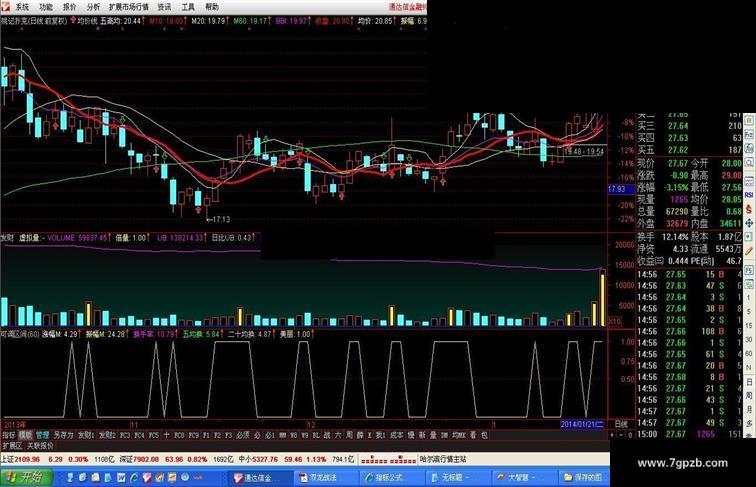This screenshot has height=487, width=756.
Task: Click the 模板 tab at bottom
Action: (25, 435)
